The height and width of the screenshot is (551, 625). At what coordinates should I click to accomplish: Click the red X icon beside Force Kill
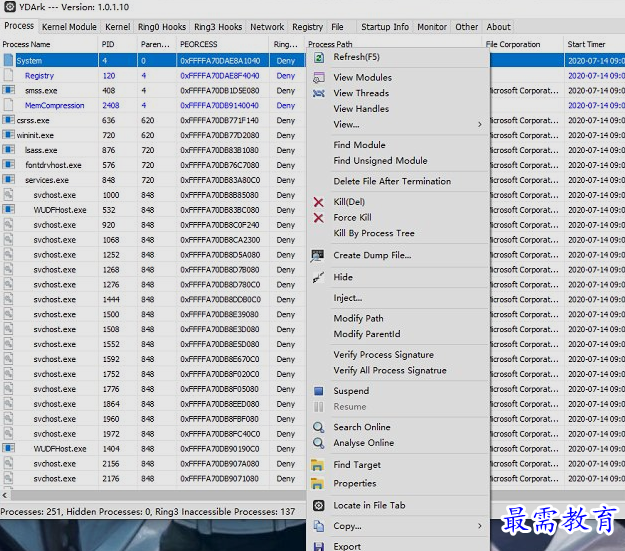[x=318, y=218]
